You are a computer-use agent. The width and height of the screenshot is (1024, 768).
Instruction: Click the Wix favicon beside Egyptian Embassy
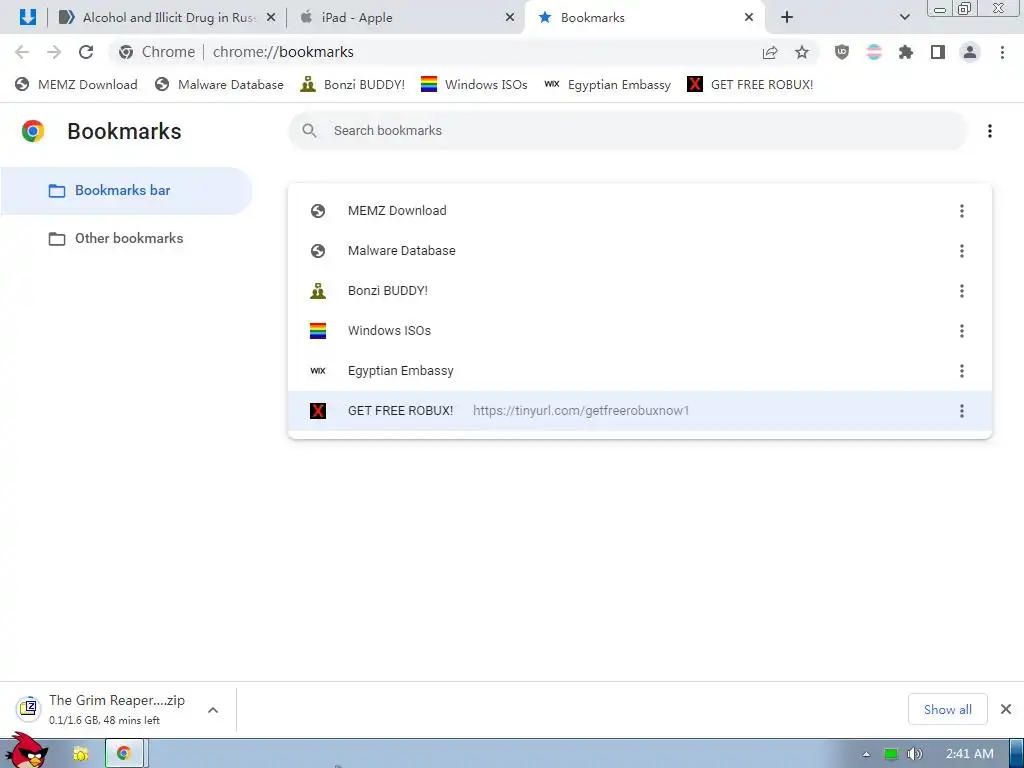(x=318, y=371)
